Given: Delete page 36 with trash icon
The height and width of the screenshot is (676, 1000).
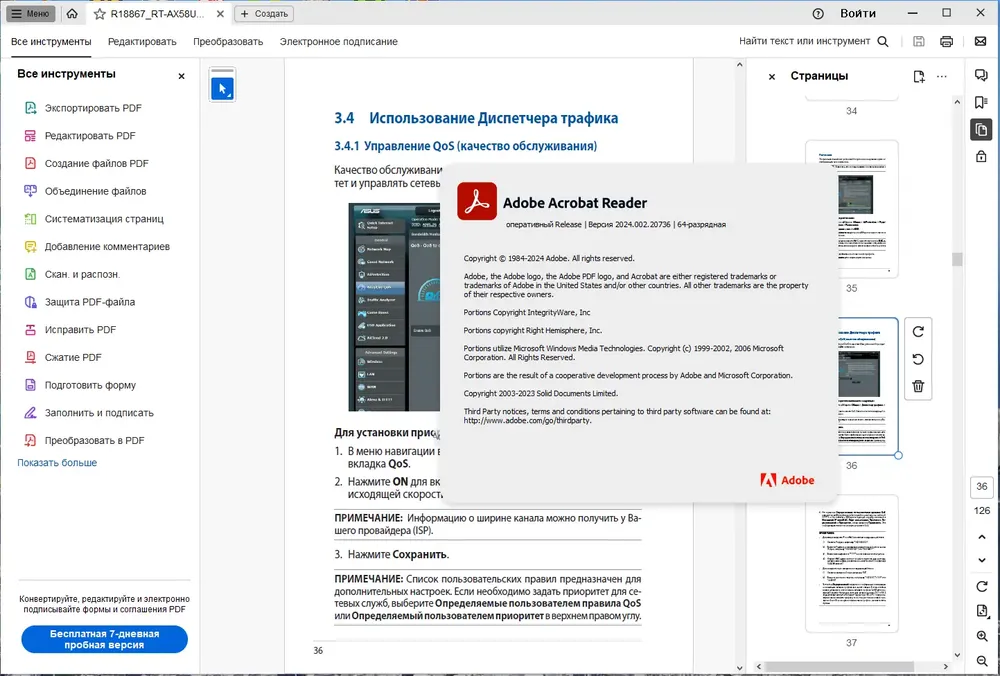Looking at the screenshot, I should tap(918, 386).
